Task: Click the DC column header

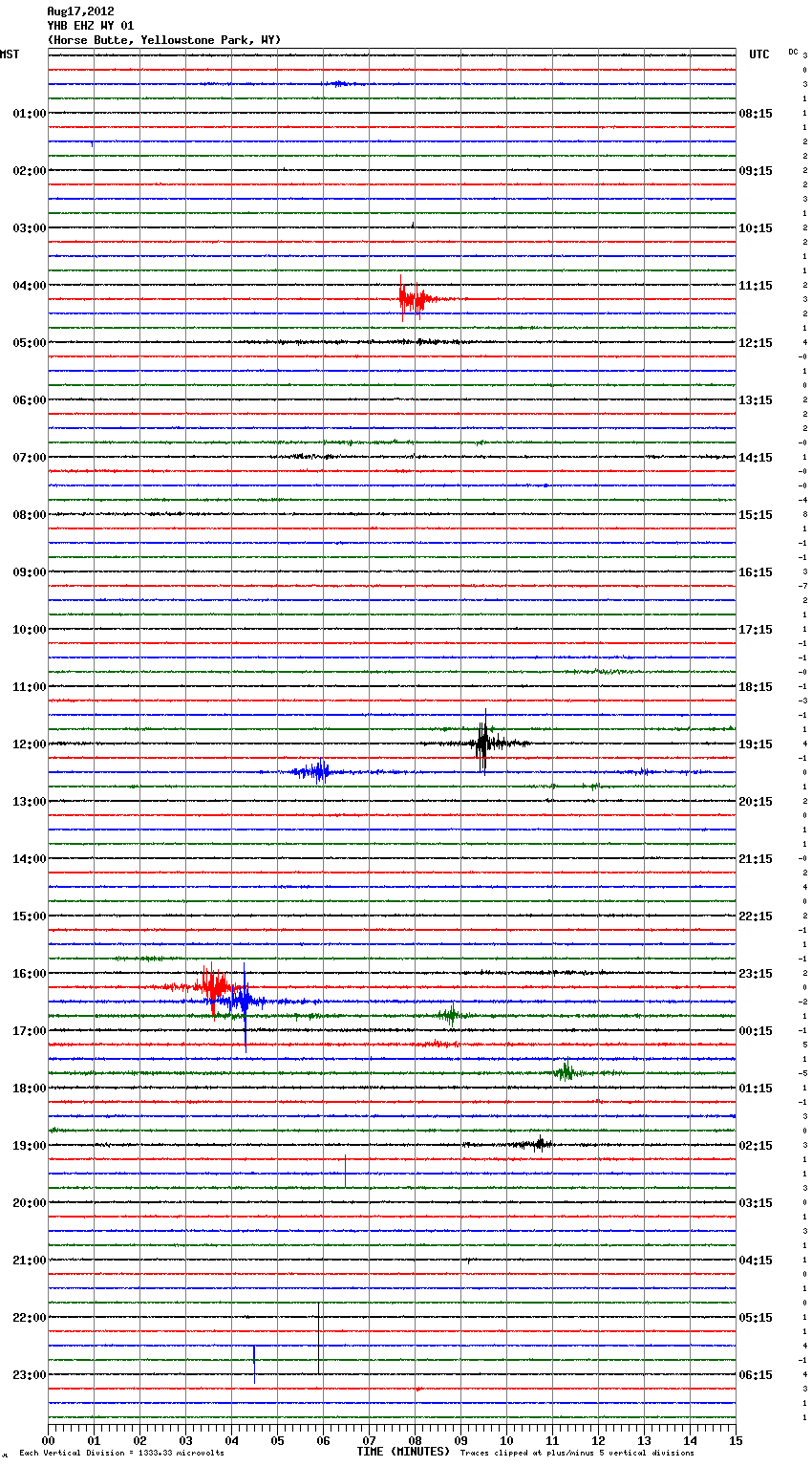Action: coord(793,52)
